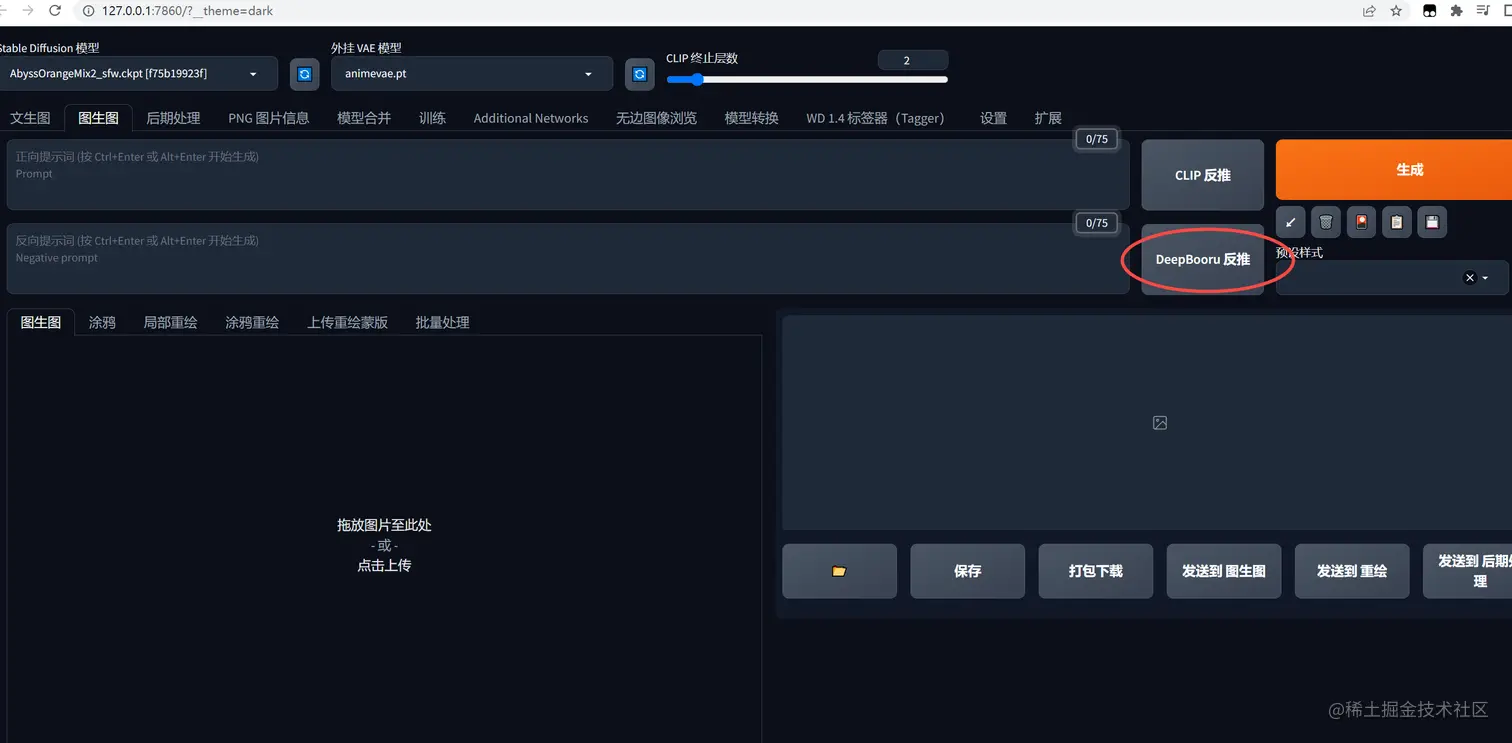Save the prompt as style via floppy icon
Image resolution: width=1512 pixels, height=743 pixels.
1432,222
